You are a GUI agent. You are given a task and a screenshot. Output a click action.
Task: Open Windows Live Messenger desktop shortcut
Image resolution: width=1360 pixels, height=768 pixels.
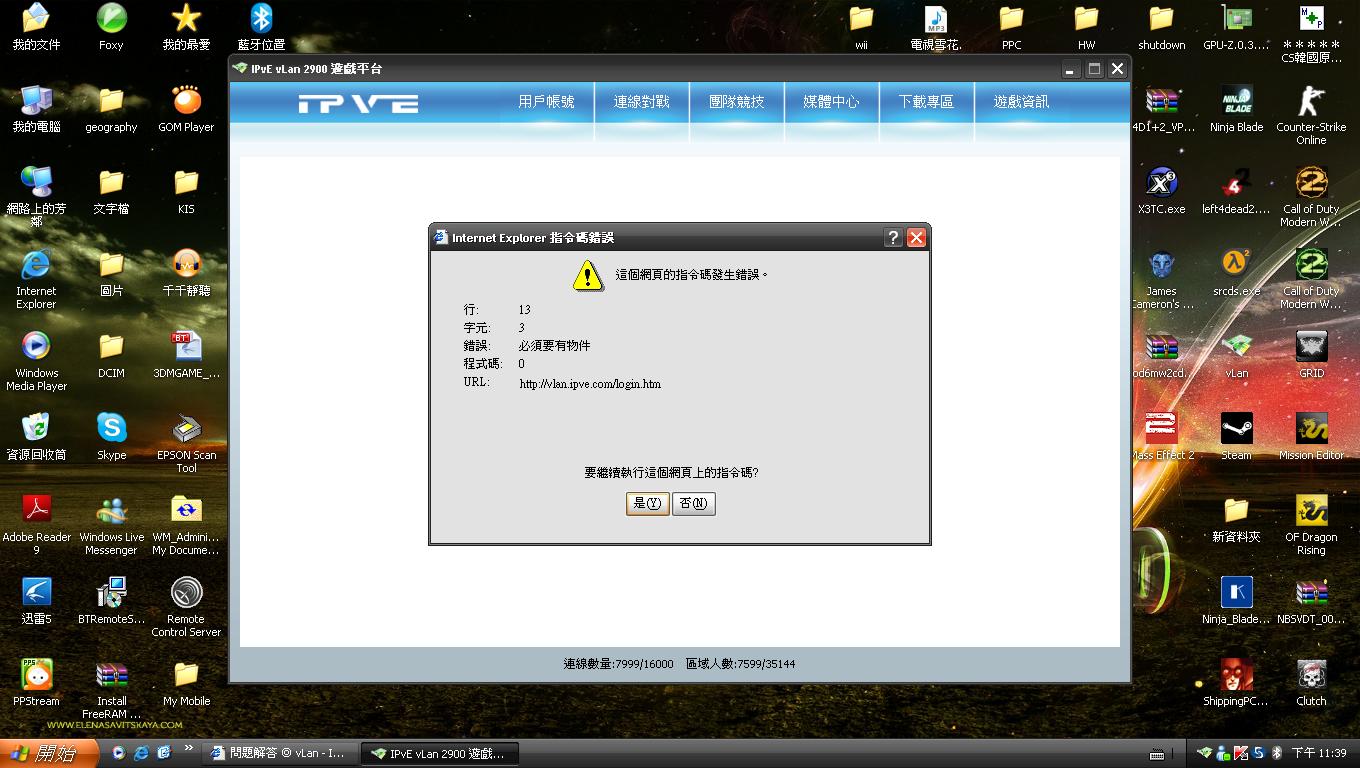pos(111,525)
